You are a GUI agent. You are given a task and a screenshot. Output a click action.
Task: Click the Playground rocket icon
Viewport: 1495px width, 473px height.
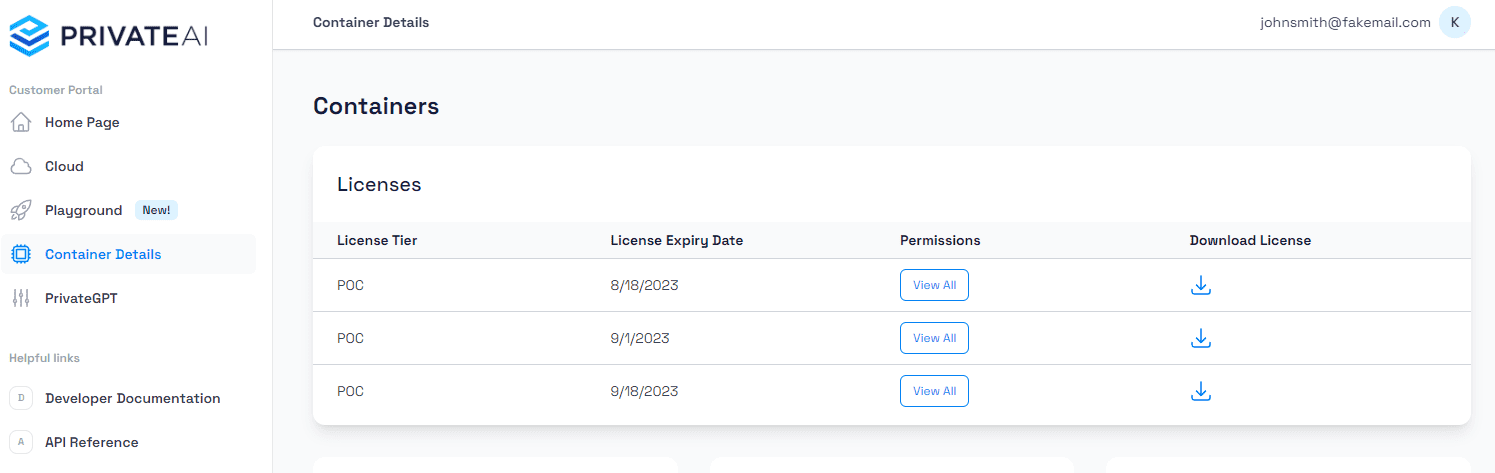21,210
